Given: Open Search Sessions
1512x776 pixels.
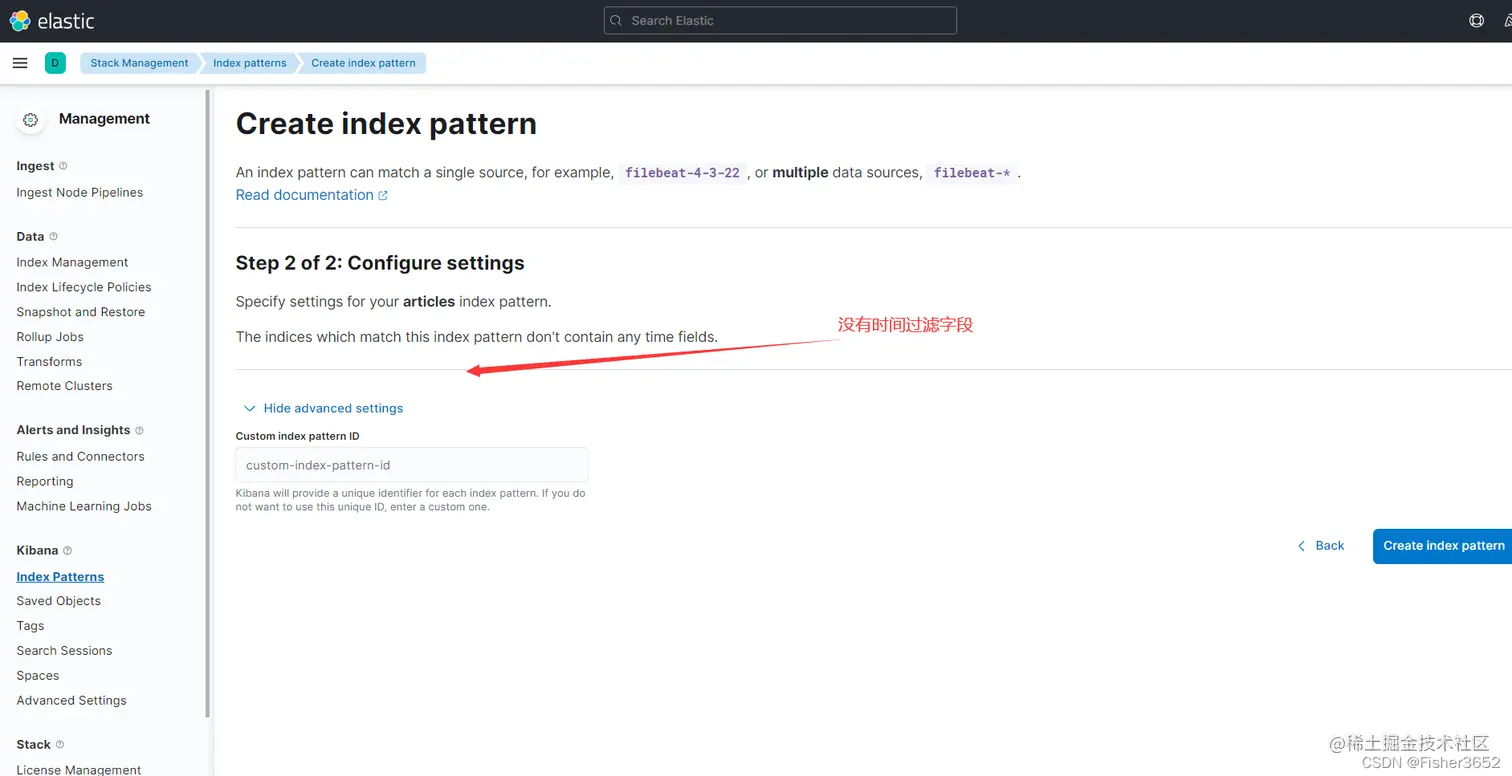Looking at the screenshot, I should click(x=64, y=651).
